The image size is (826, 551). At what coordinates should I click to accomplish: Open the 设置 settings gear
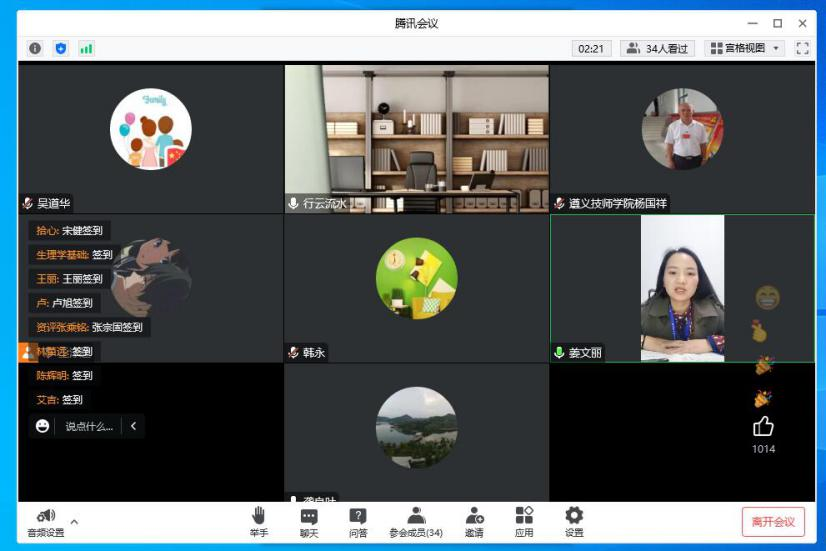tap(574, 522)
